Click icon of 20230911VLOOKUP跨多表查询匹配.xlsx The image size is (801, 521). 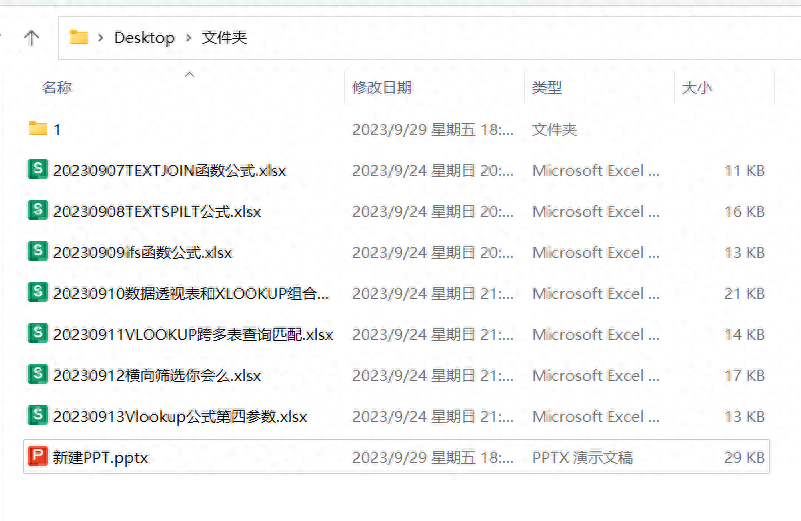[38, 333]
